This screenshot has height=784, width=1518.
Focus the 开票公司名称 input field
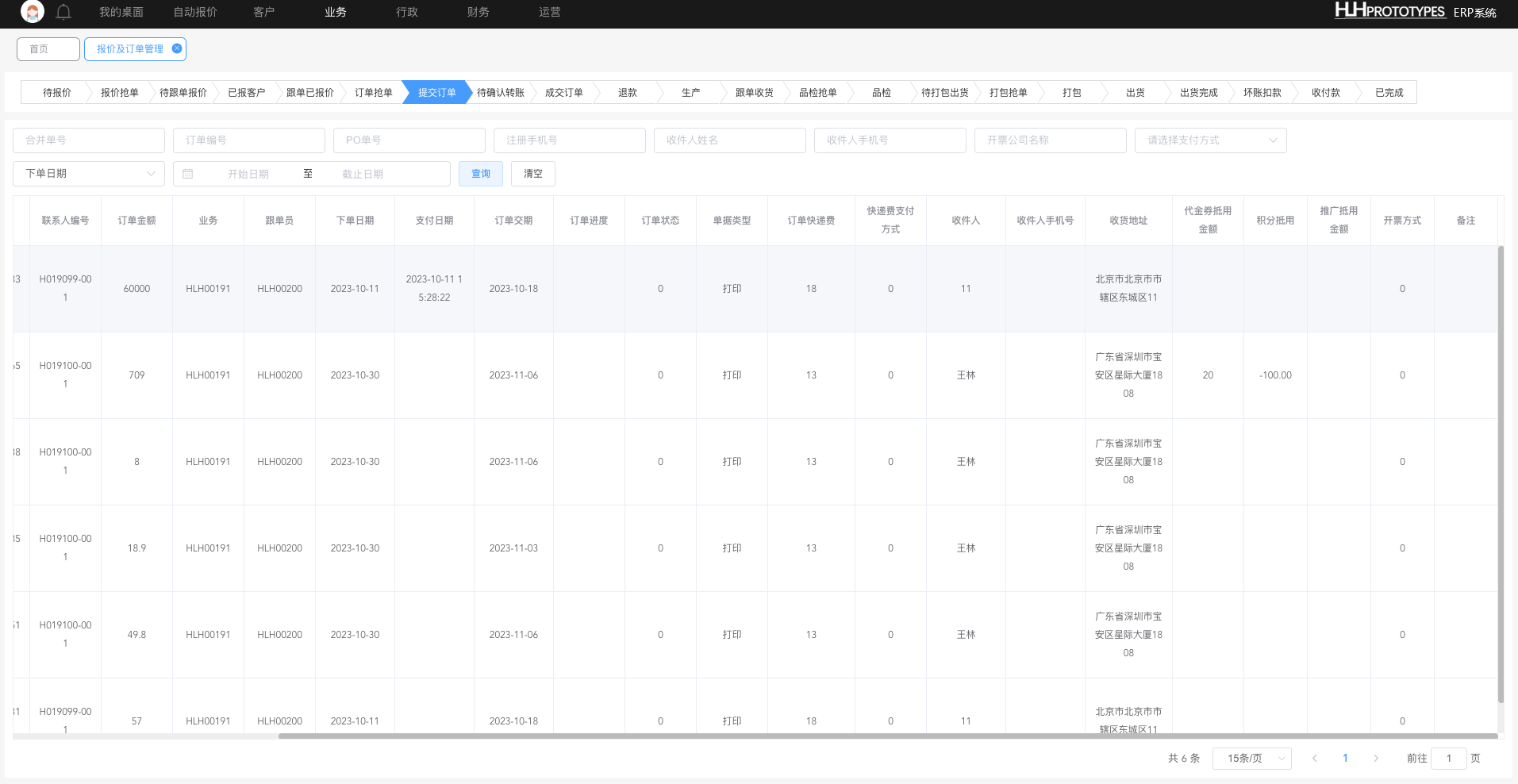tap(1051, 140)
